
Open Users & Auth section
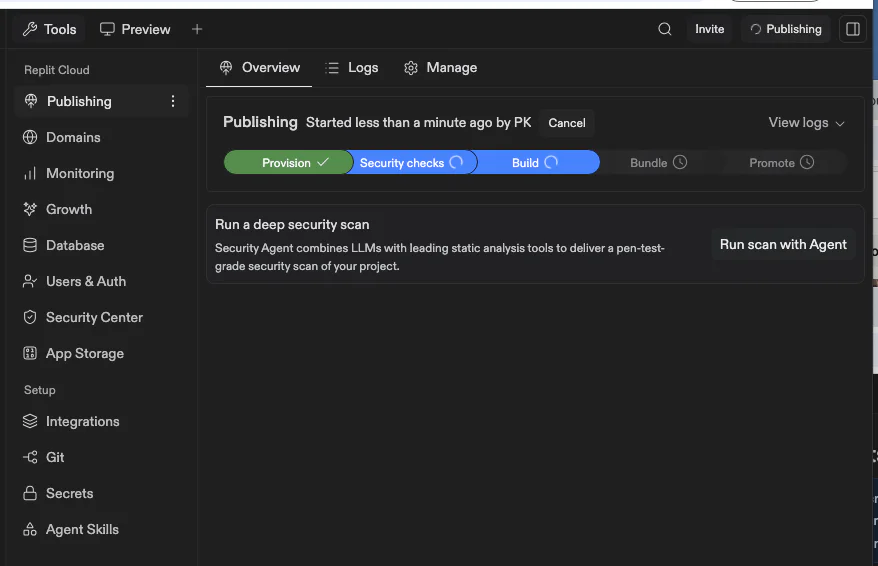click(102, 281)
